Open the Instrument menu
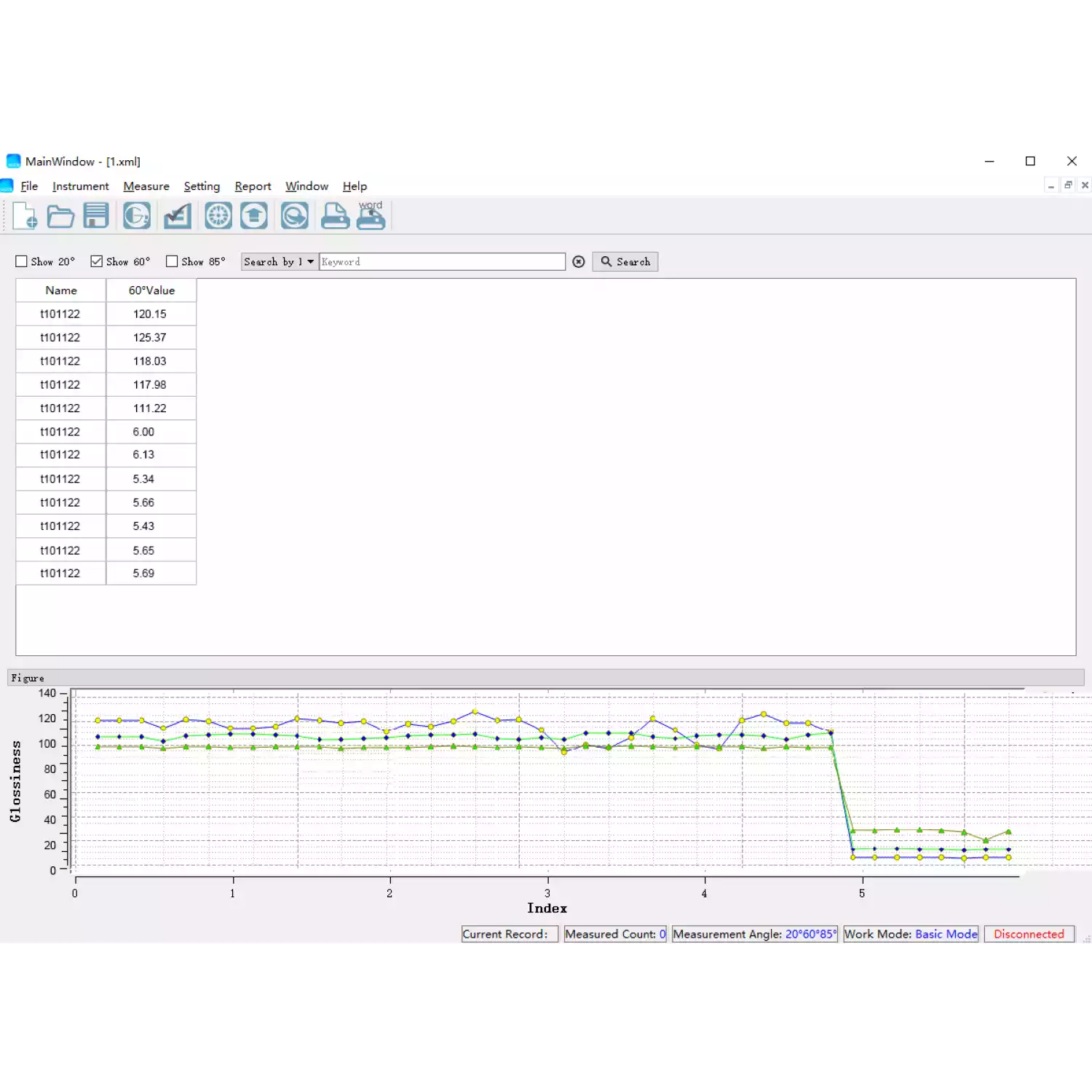1092x1092 pixels. [x=80, y=186]
